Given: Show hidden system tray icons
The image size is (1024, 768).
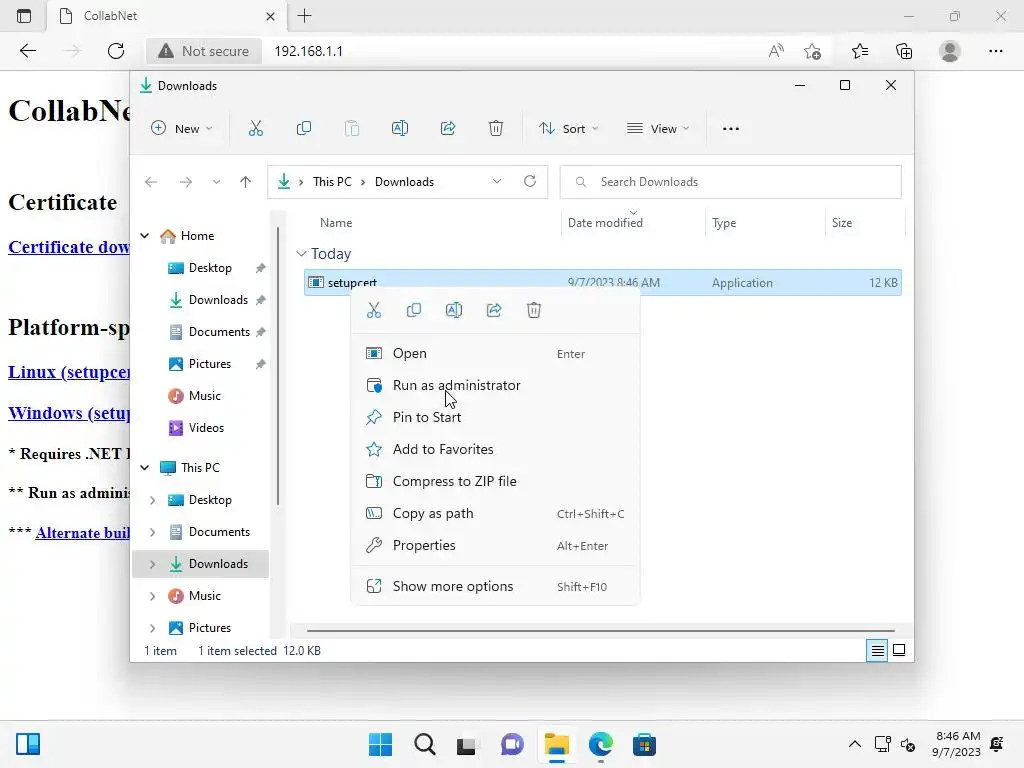Looking at the screenshot, I should tap(854, 744).
